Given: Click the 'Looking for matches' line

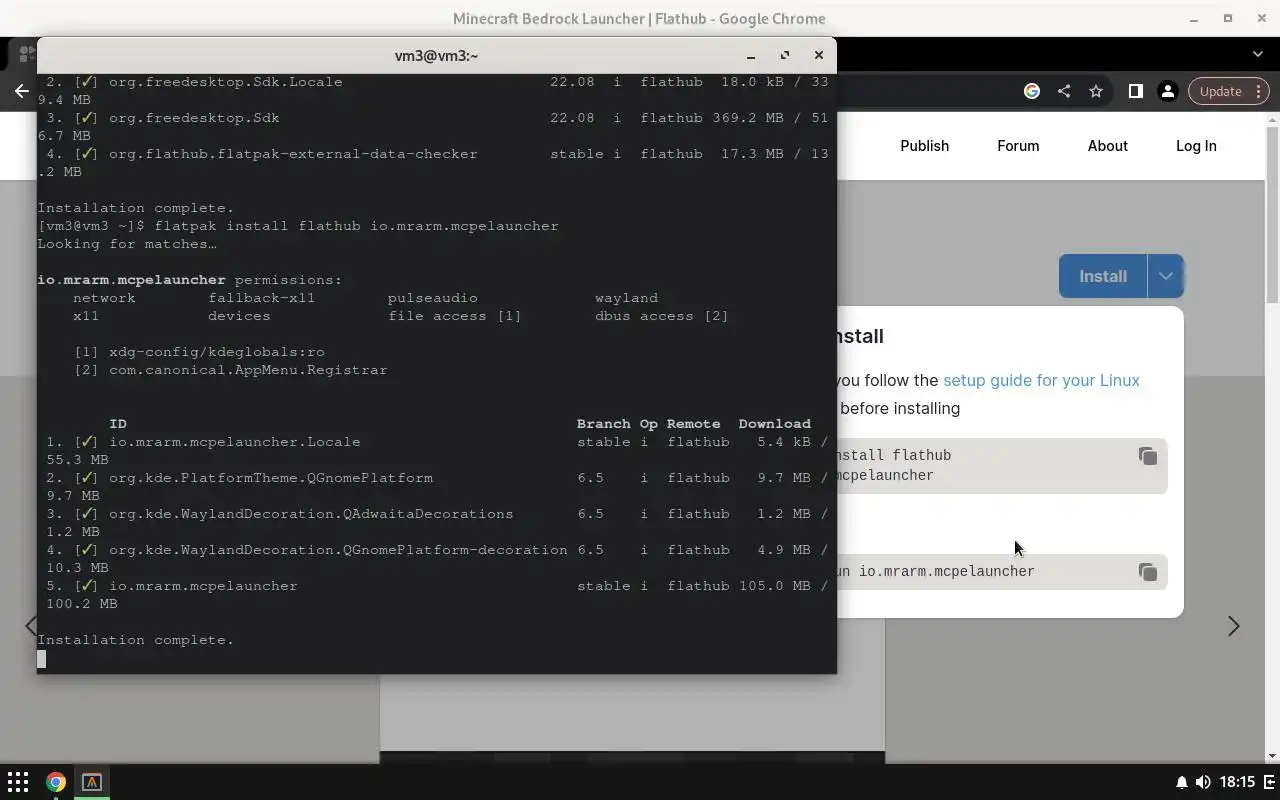Looking at the screenshot, I should [x=127, y=244].
